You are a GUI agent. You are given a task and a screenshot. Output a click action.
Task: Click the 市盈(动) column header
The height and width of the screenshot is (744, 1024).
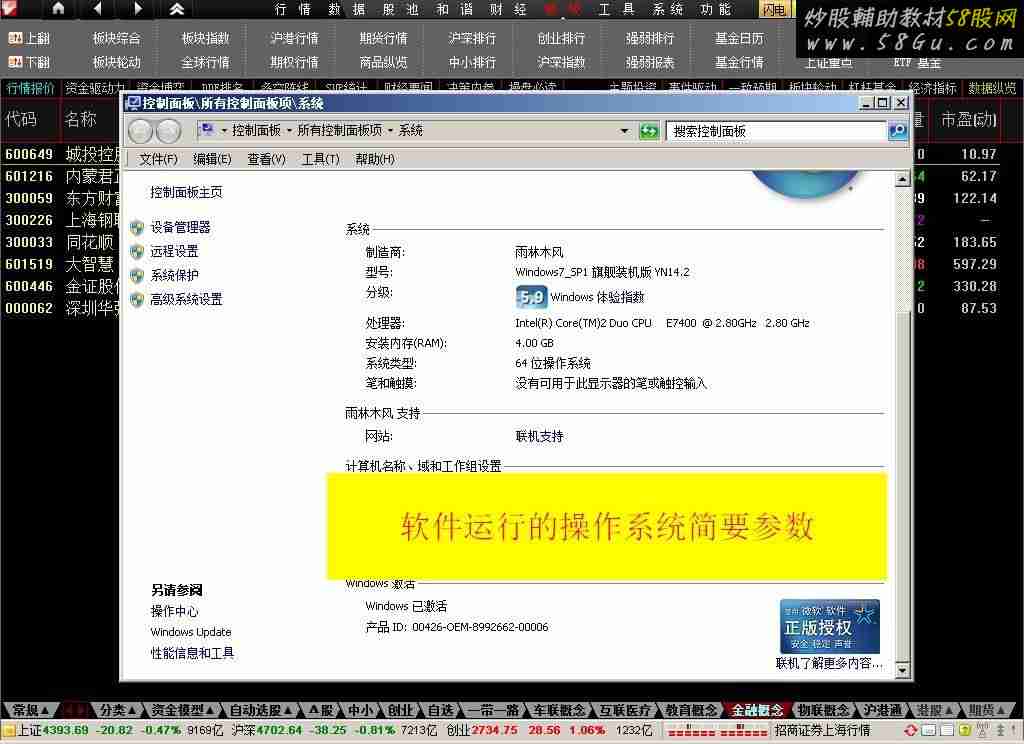968,120
